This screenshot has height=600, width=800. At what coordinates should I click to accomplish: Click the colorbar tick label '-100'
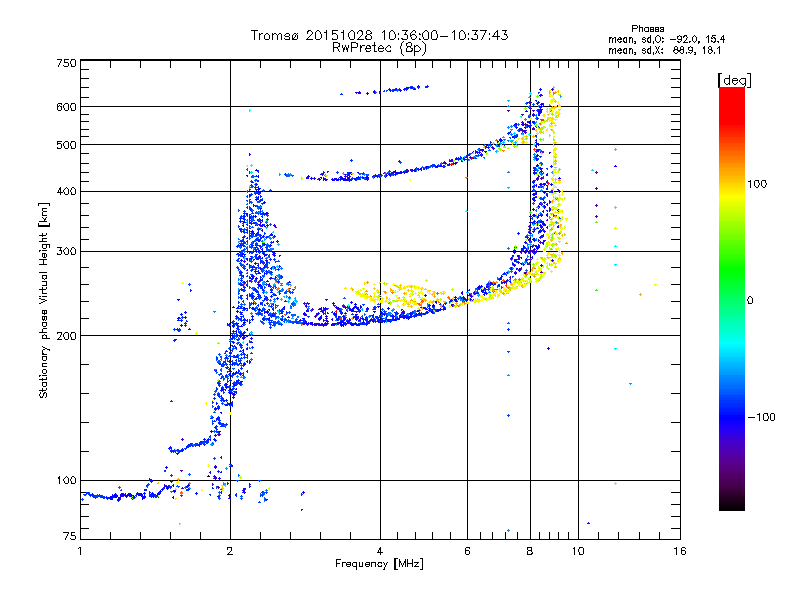(x=761, y=417)
